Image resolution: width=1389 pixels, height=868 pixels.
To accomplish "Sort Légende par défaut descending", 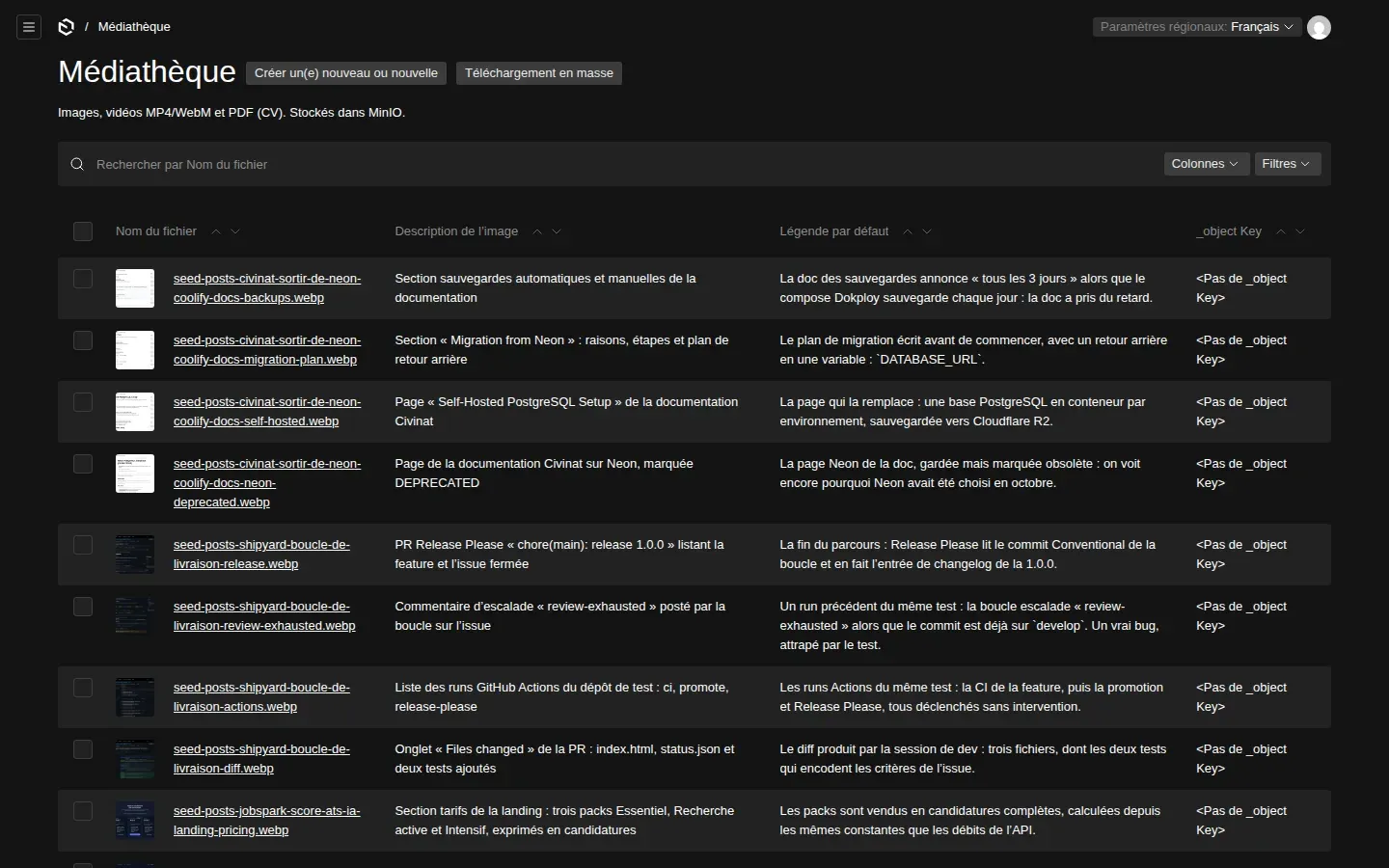I will [927, 231].
